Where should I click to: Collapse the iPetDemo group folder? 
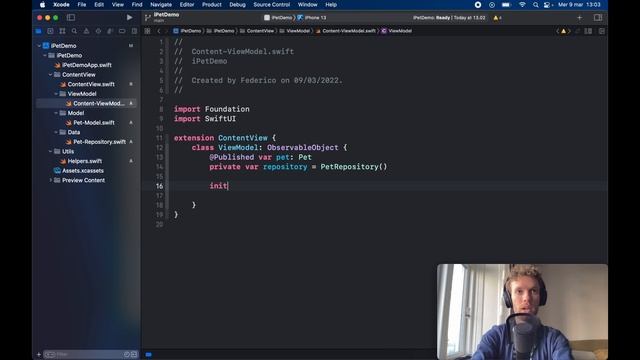click(45, 56)
